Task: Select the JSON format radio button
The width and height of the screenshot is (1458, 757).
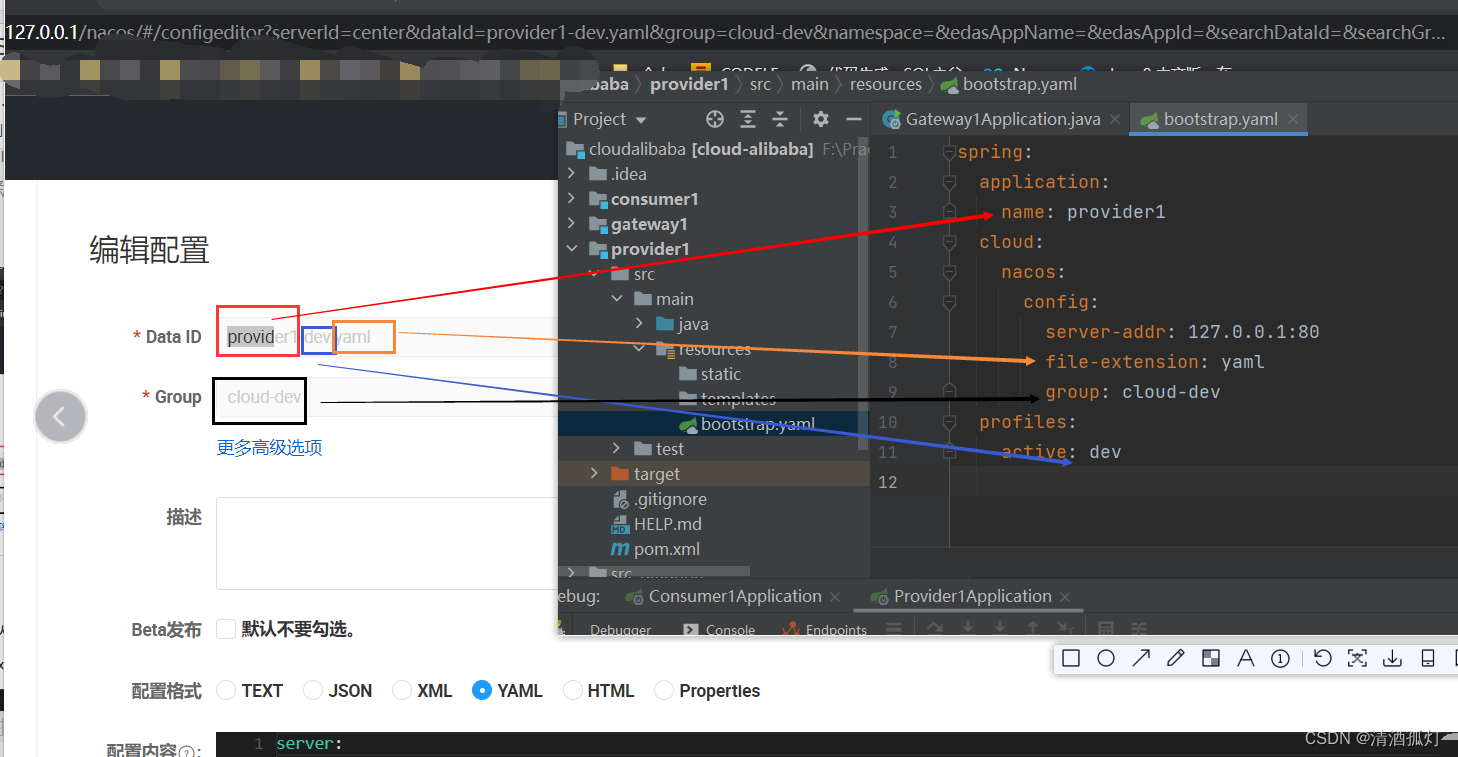Action: tap(313, 690)
